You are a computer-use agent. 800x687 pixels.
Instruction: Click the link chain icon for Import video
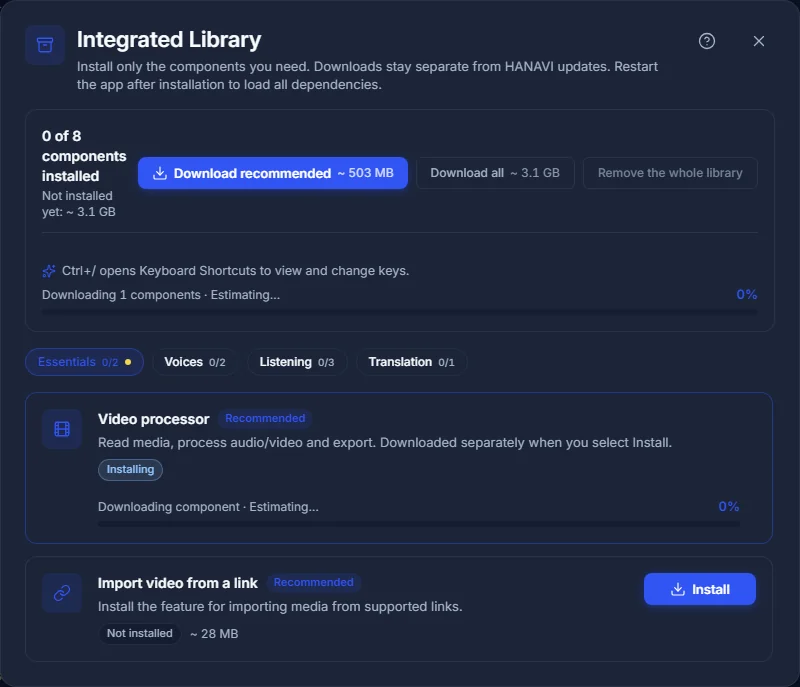tap(62, 593)
